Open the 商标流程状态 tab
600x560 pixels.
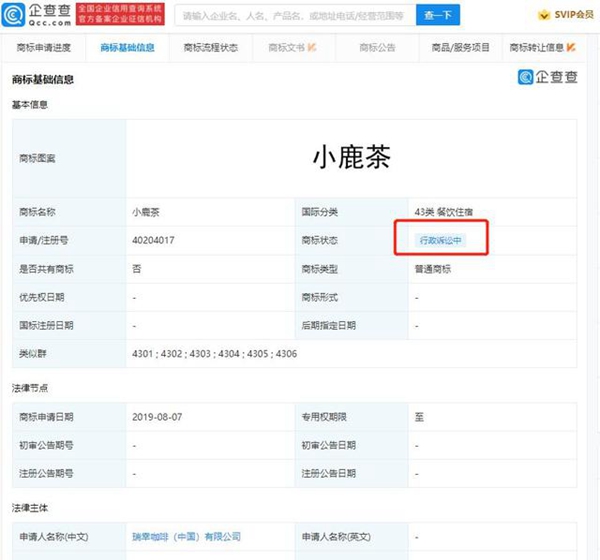coord(211,48)
